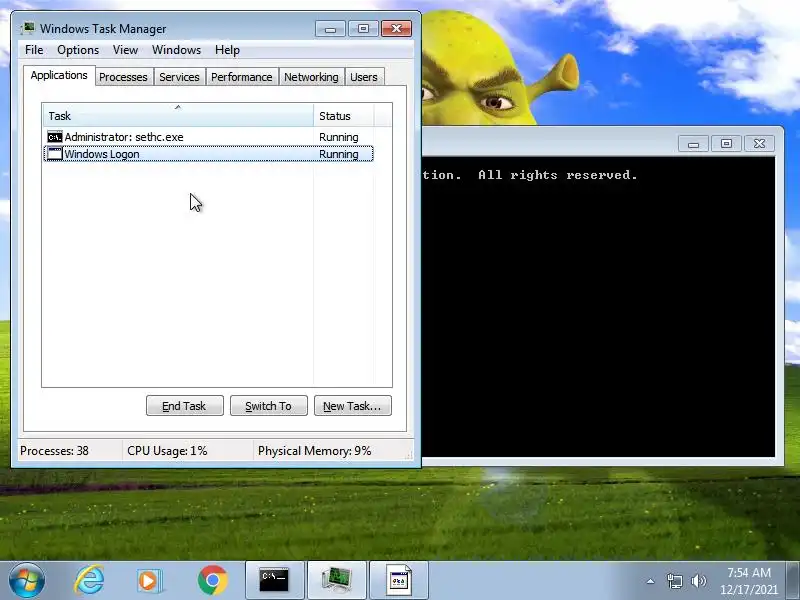The width and height of the screenshot is (800, 600).
Task: Open the File menu
Action: click(34, 50)
